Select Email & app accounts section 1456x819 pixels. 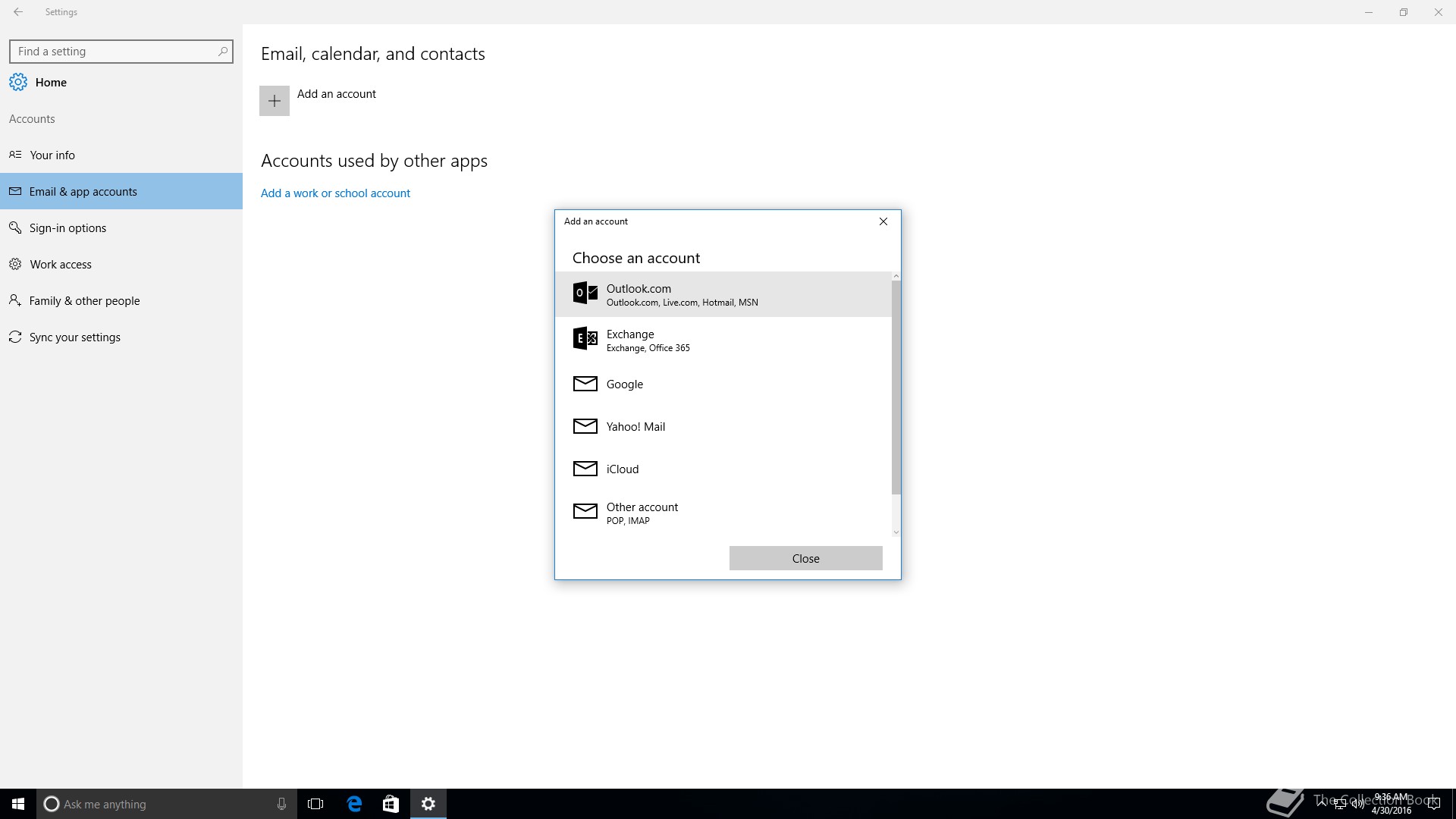coord(121,191)
